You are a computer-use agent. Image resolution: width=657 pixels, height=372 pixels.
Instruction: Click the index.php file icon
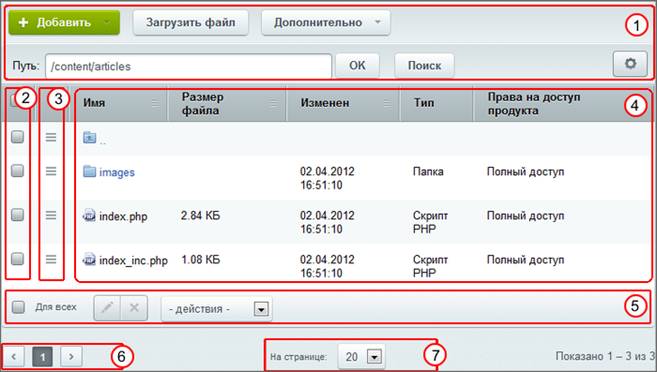(x=89, y=215)
